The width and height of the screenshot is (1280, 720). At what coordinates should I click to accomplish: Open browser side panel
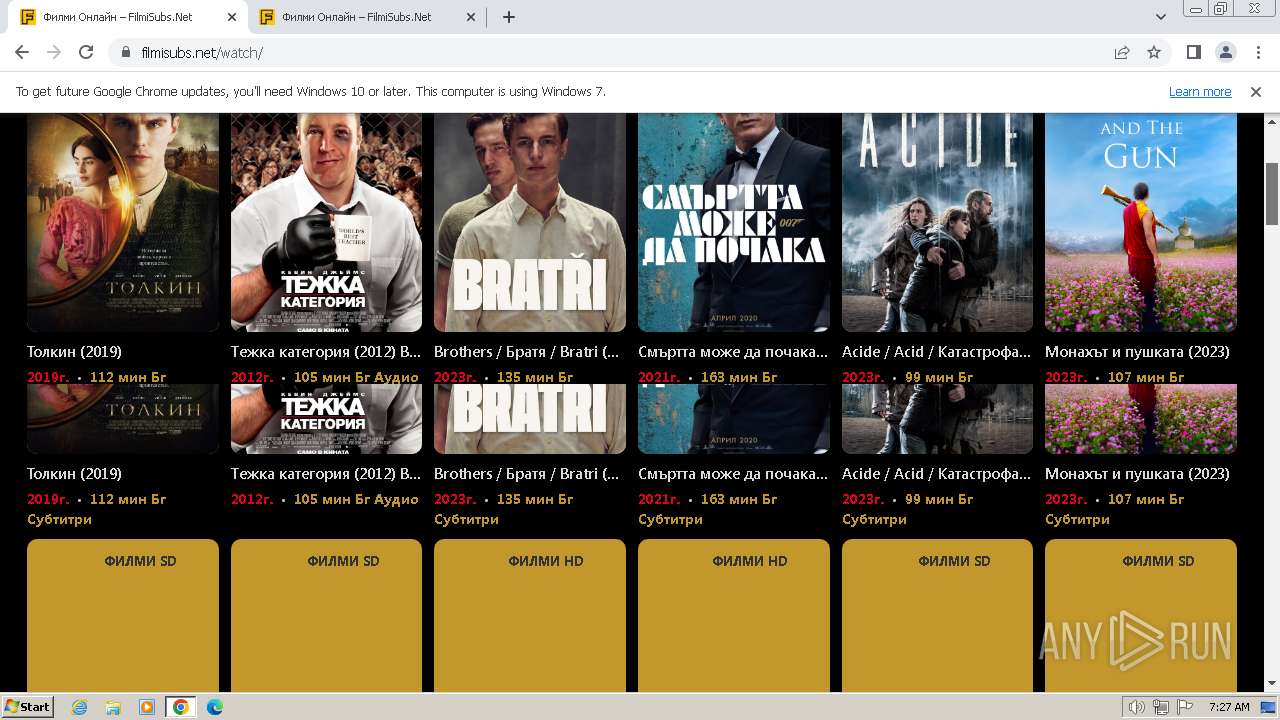tap(1194, 53)
